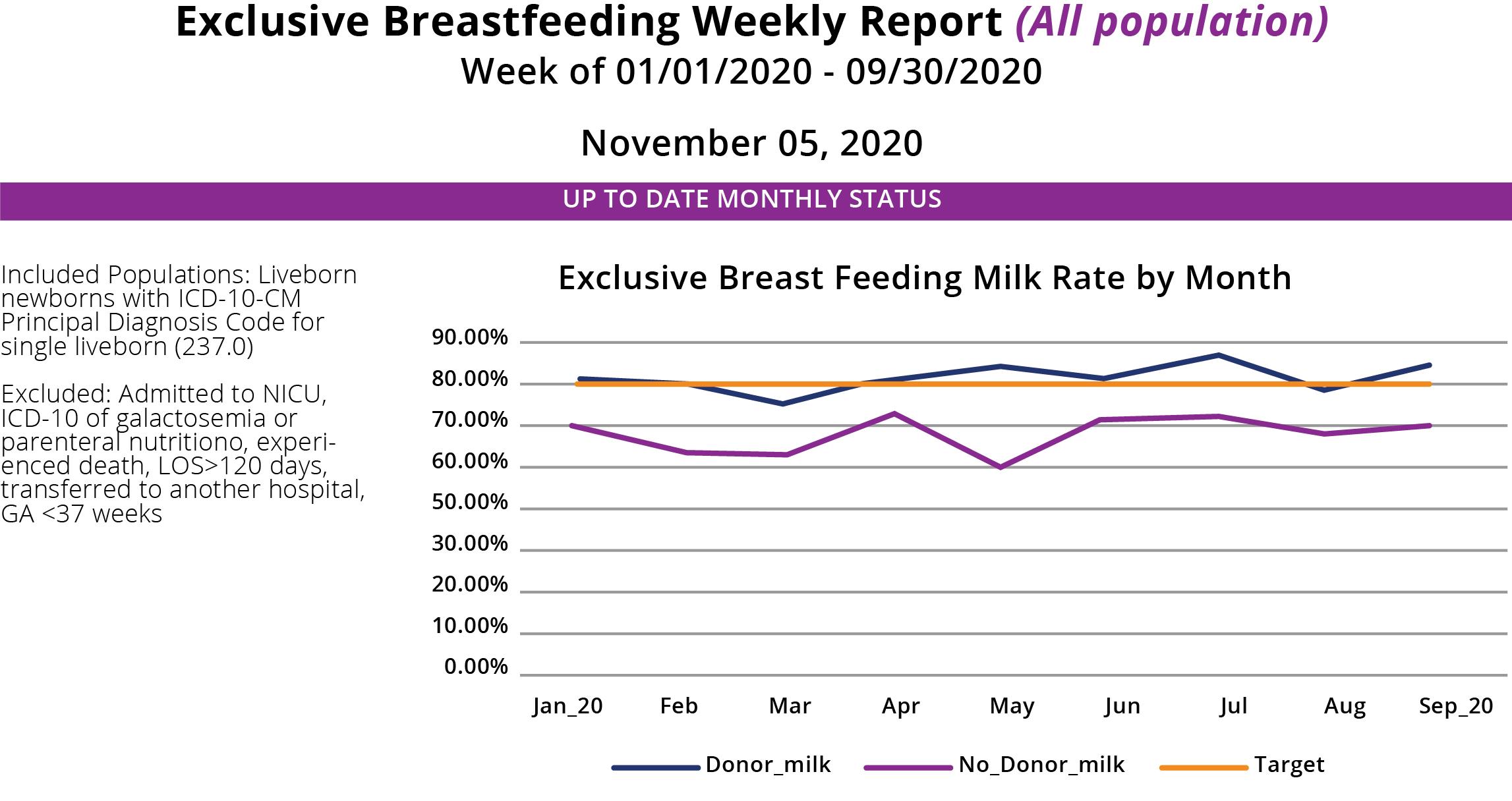1512x801 pixels.
Task: Click the orange Target legend swatch
Action: click(x=1204, y=767)
